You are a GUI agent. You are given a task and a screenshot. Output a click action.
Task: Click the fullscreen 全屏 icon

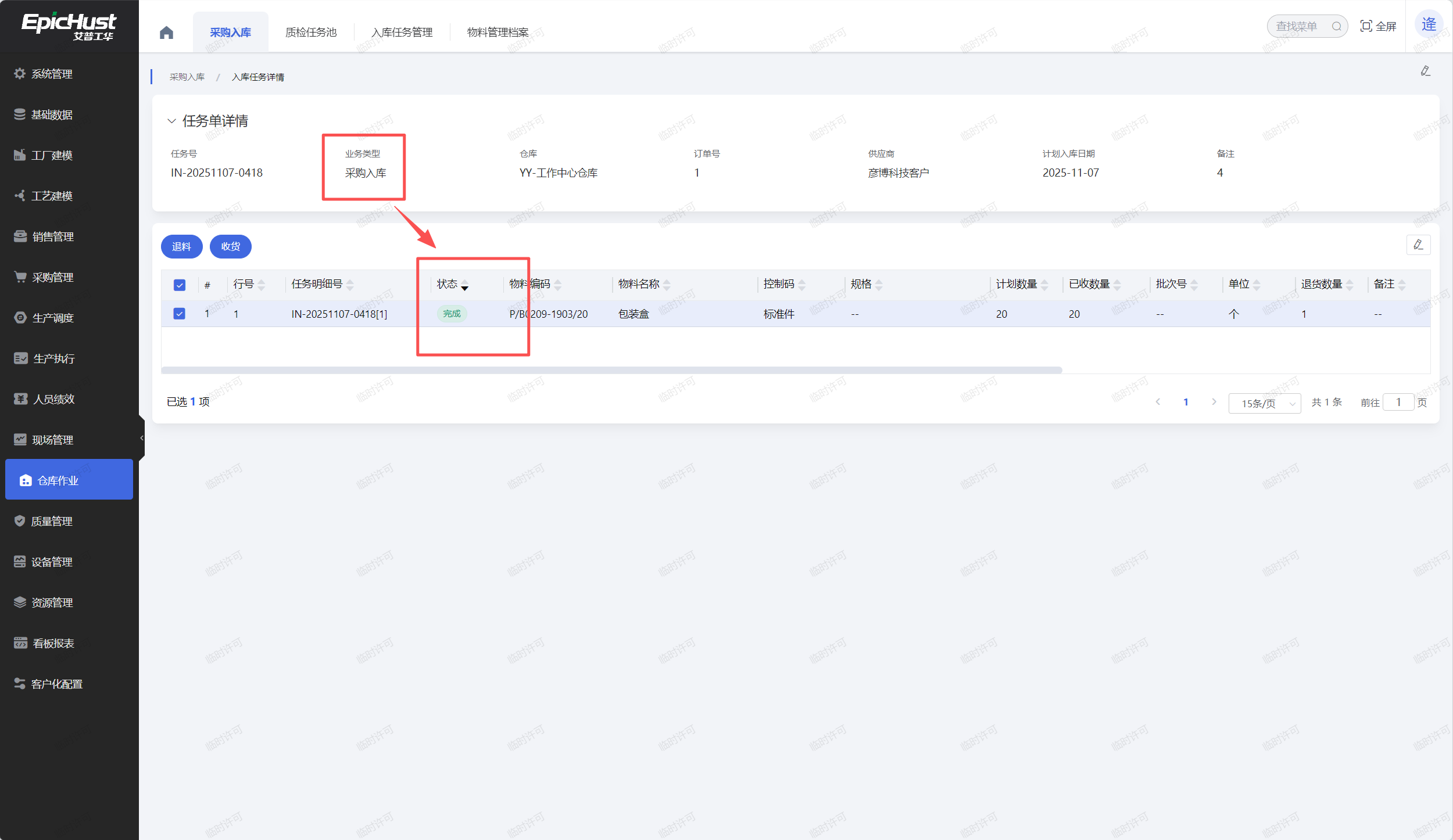[x=1366, y=26]
